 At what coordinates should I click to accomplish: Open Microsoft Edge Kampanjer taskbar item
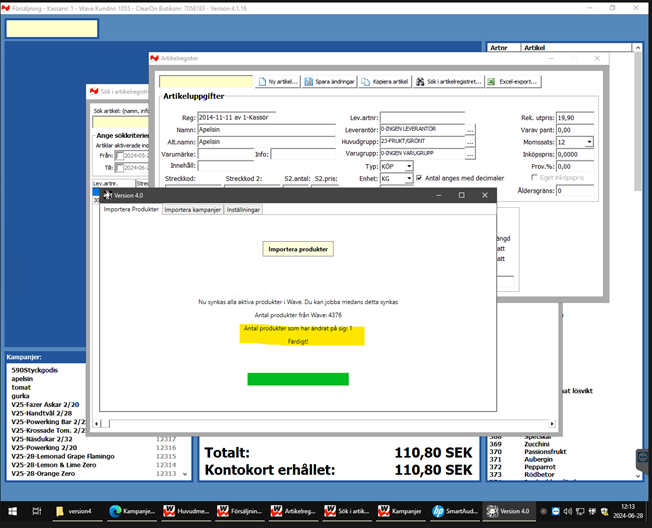pos(132,510)
